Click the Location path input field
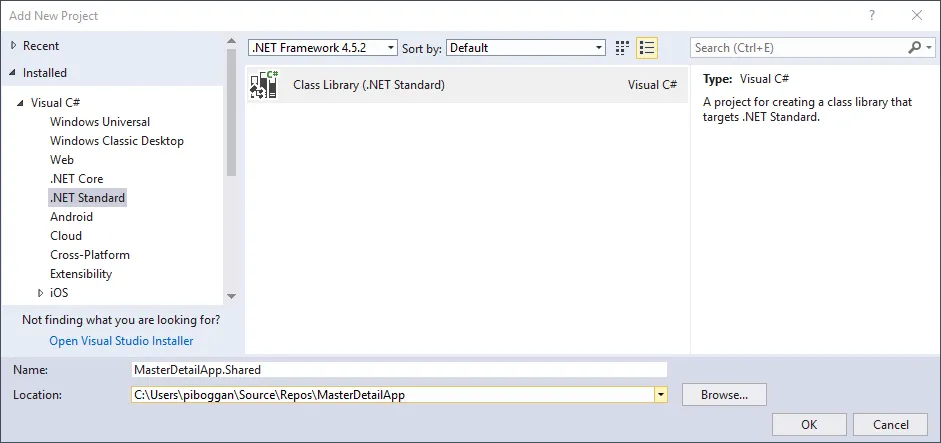Image resolution: width=941 pixels, height=443 pixels. pyautogui.click(x=393, y=395)
